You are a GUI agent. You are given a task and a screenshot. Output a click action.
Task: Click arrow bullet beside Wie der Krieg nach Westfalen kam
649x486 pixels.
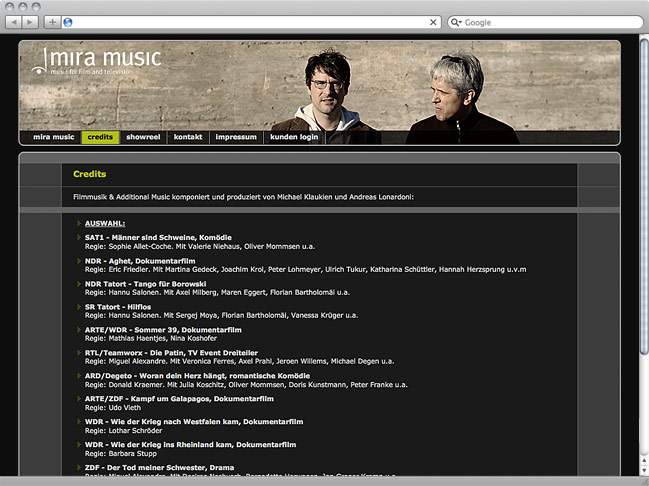coord(78,421)
